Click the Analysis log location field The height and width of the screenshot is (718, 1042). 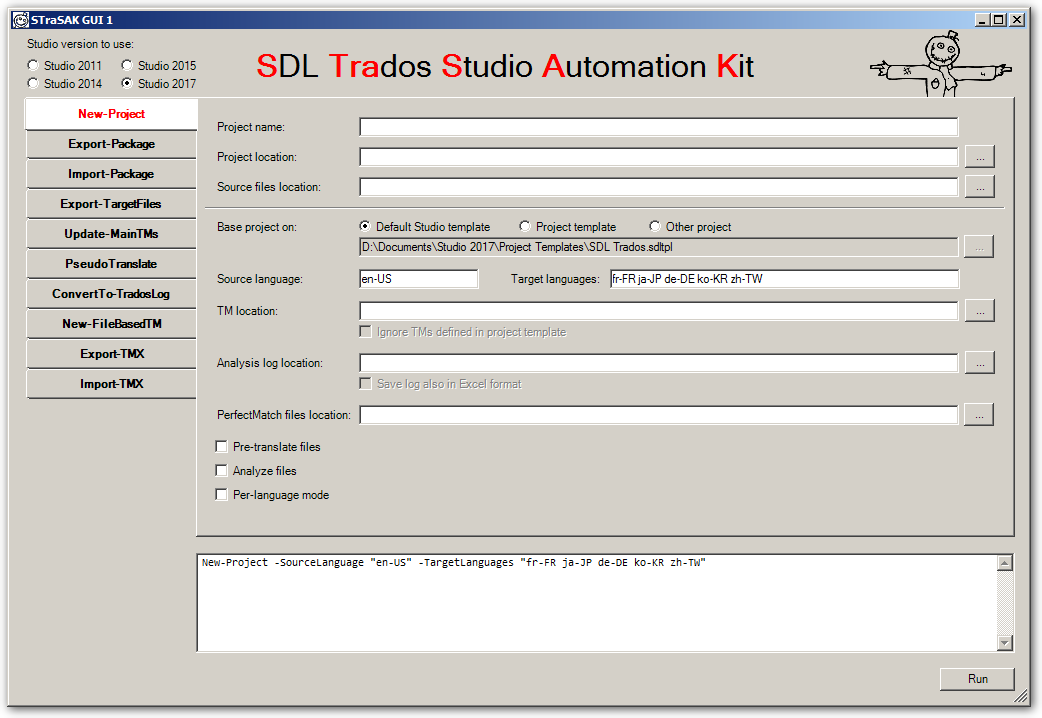coord(659,362)
